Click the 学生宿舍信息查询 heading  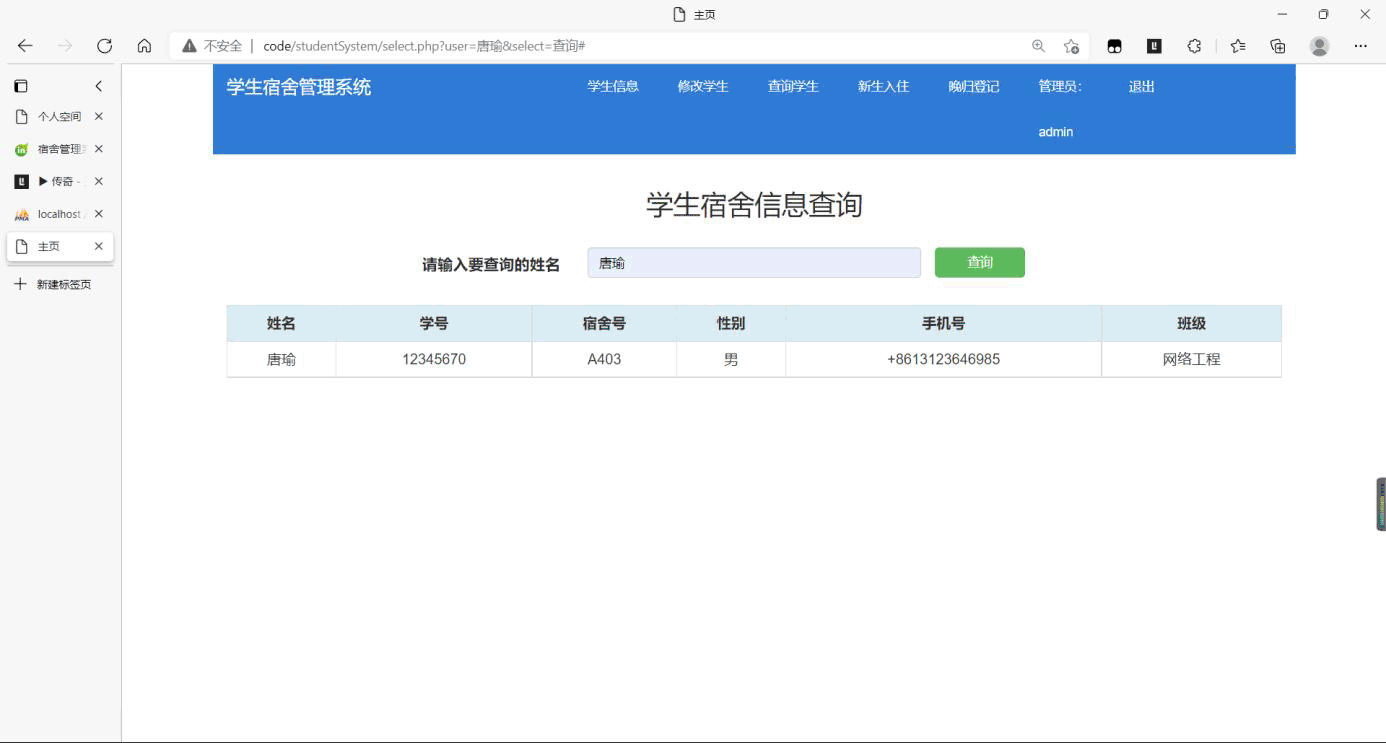(754, 205)
